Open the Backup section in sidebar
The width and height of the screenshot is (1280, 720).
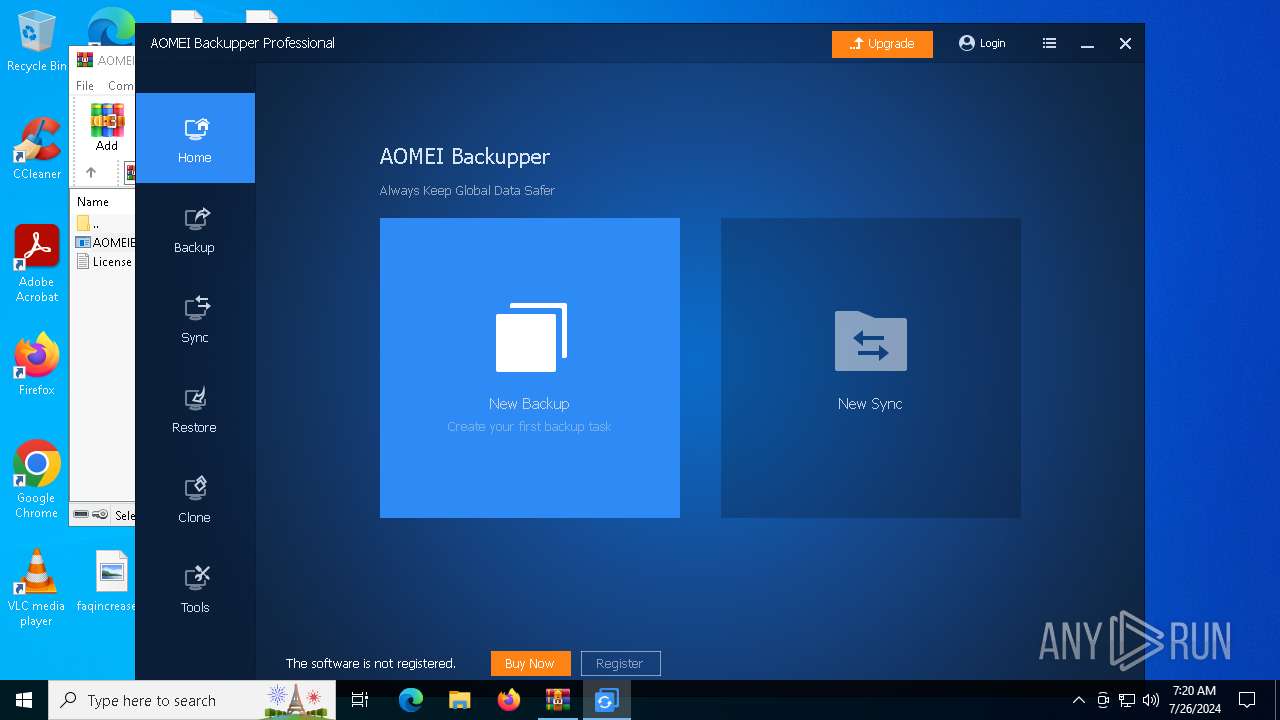pyautogui.click(x=195, y=229)
